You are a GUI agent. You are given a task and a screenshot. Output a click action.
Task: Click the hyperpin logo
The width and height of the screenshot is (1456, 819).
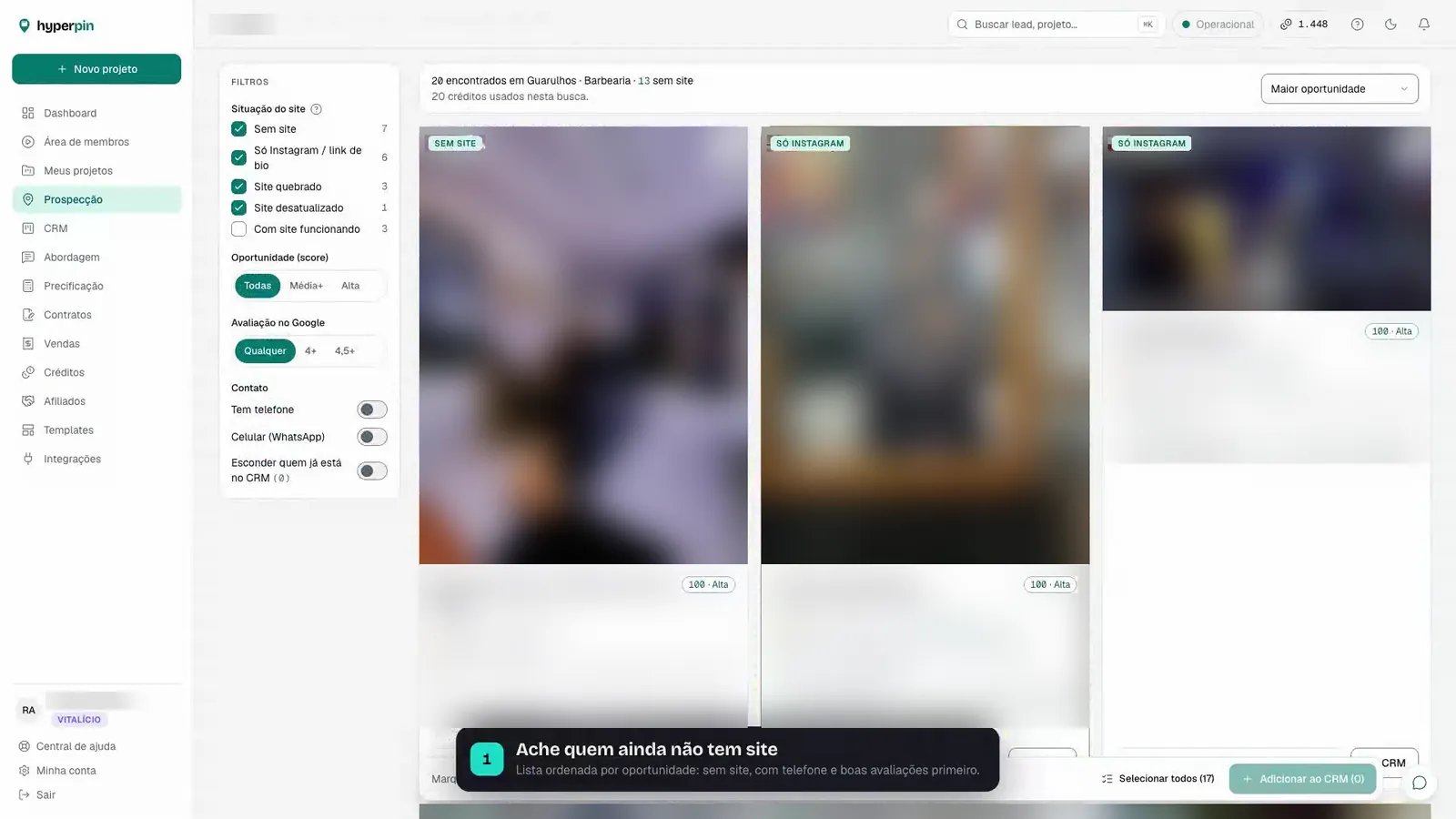pos(56,25)
